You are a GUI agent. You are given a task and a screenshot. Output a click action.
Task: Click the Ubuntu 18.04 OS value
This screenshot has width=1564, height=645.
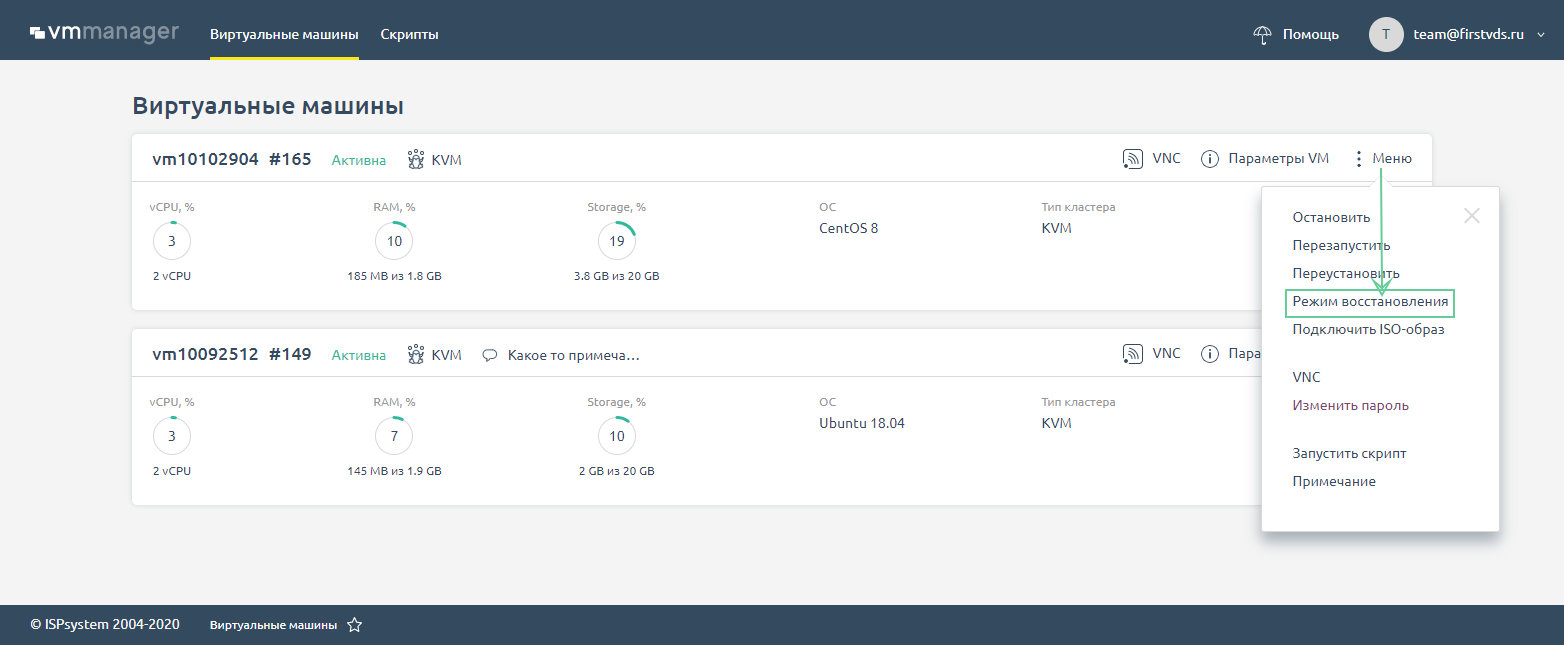pyautogui.click(x=861, y=423)
